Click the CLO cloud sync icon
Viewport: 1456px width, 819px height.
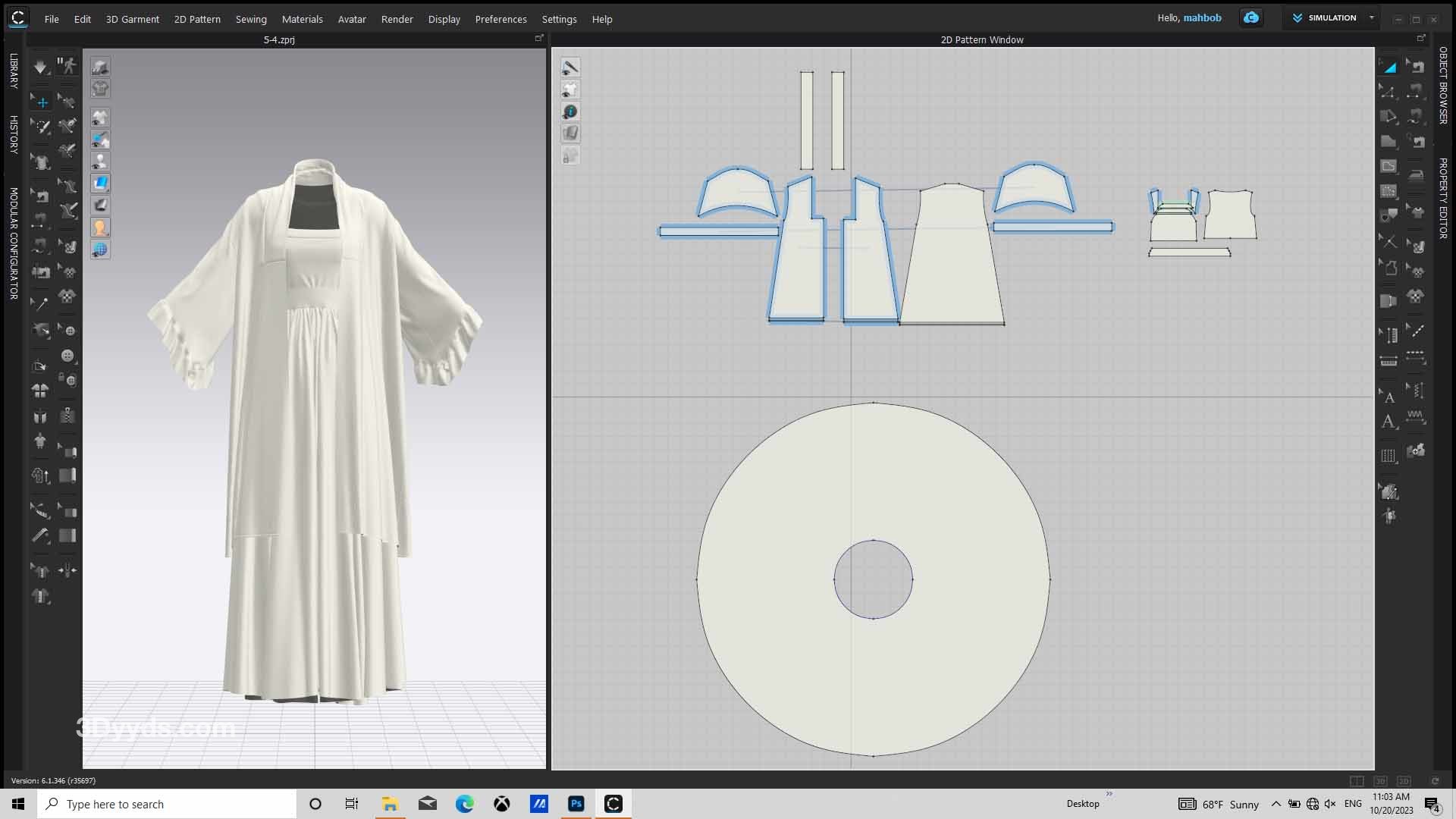[1251, 18]
